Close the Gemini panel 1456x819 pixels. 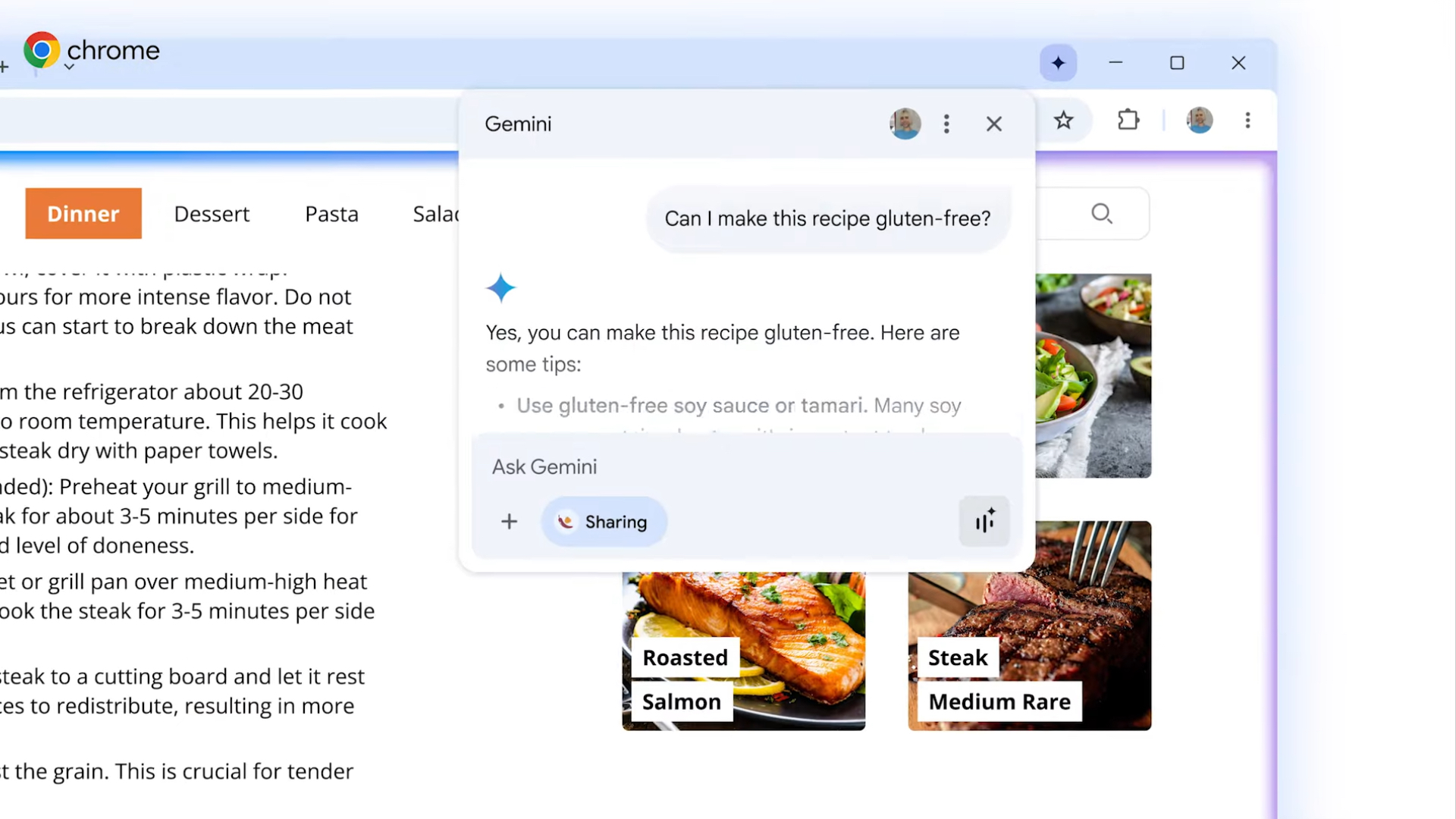(x=993, y=124)
